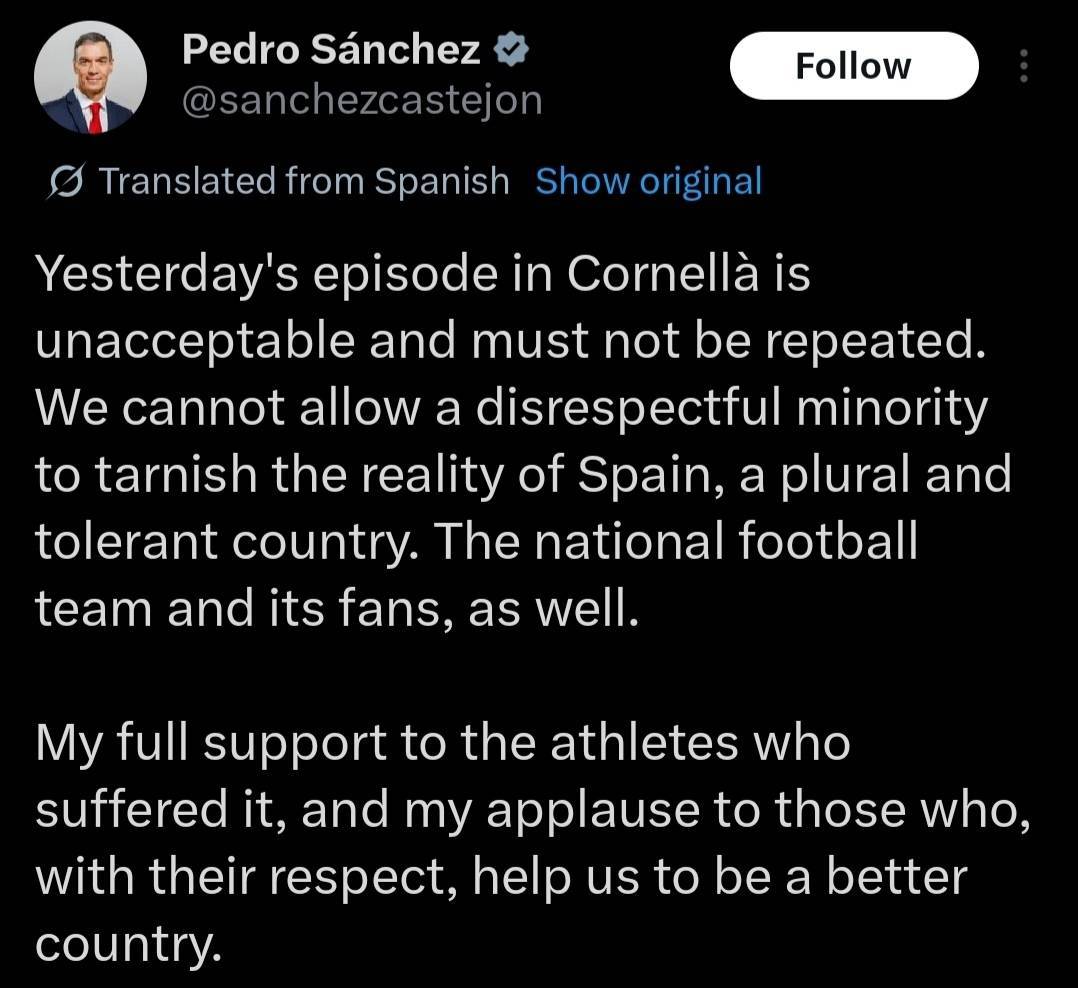The image size is (1078, 988).
Task: Expand account details by clicking the username
Action: [364, 99]
